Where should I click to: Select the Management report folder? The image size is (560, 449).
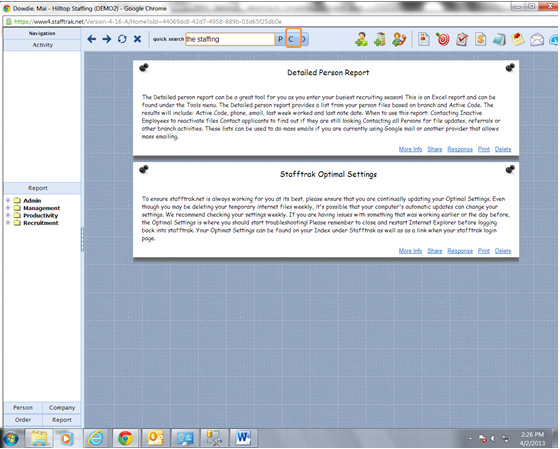tap(41, 208)
